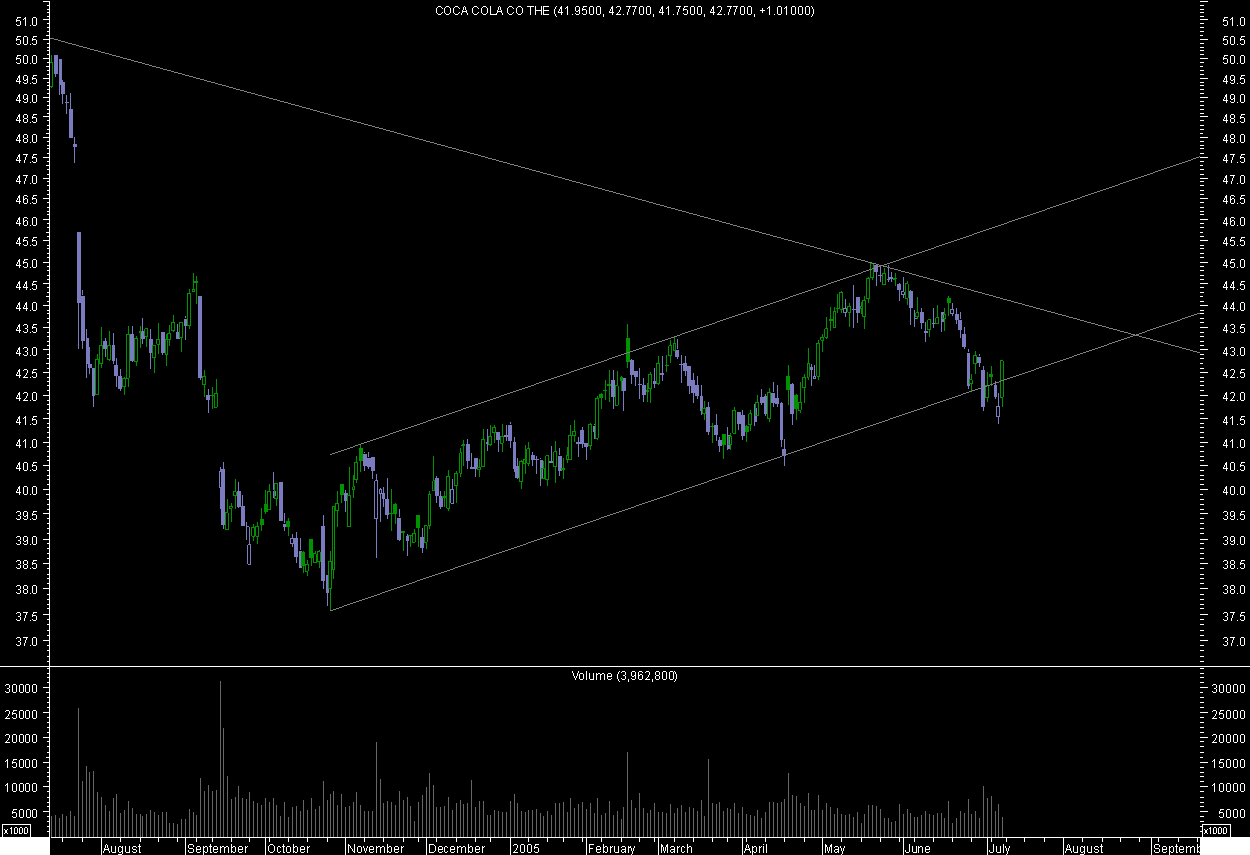Click the December month label
The image size is (1250, 855).
click(x=456, y=849)
